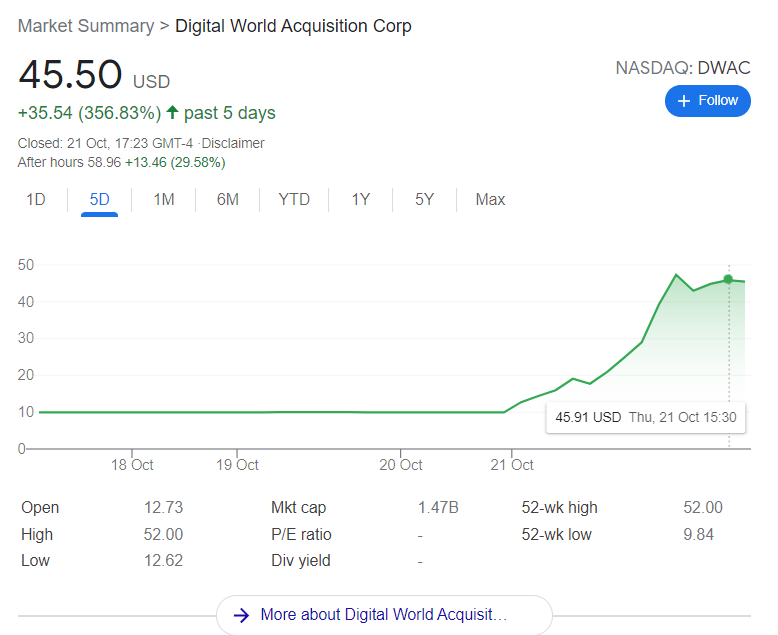Click the Div yield label
Viewport: 778px width, 635px height.
click(301, 561)
